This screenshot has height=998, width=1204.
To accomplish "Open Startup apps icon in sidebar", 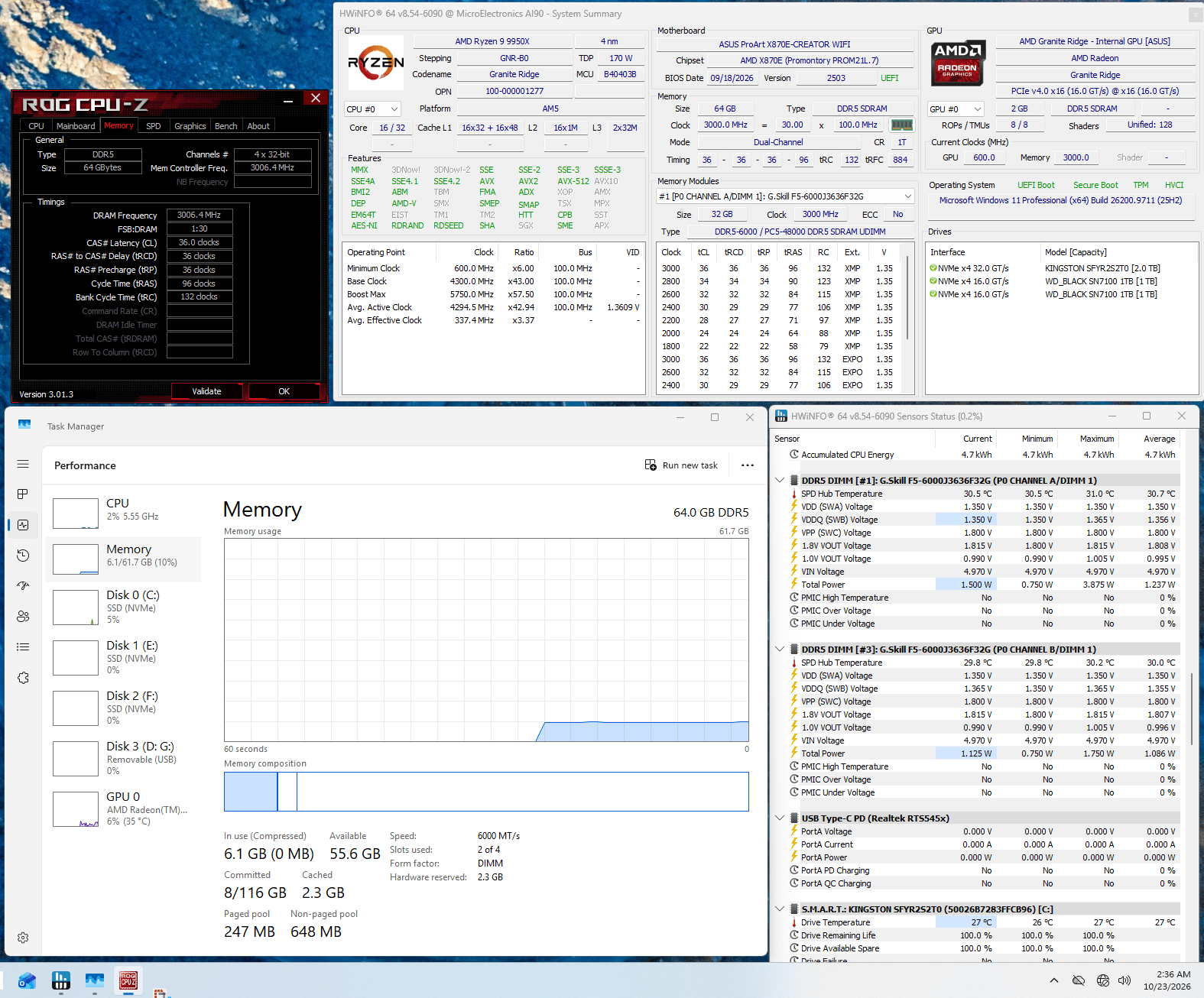I will coord(23,586).
